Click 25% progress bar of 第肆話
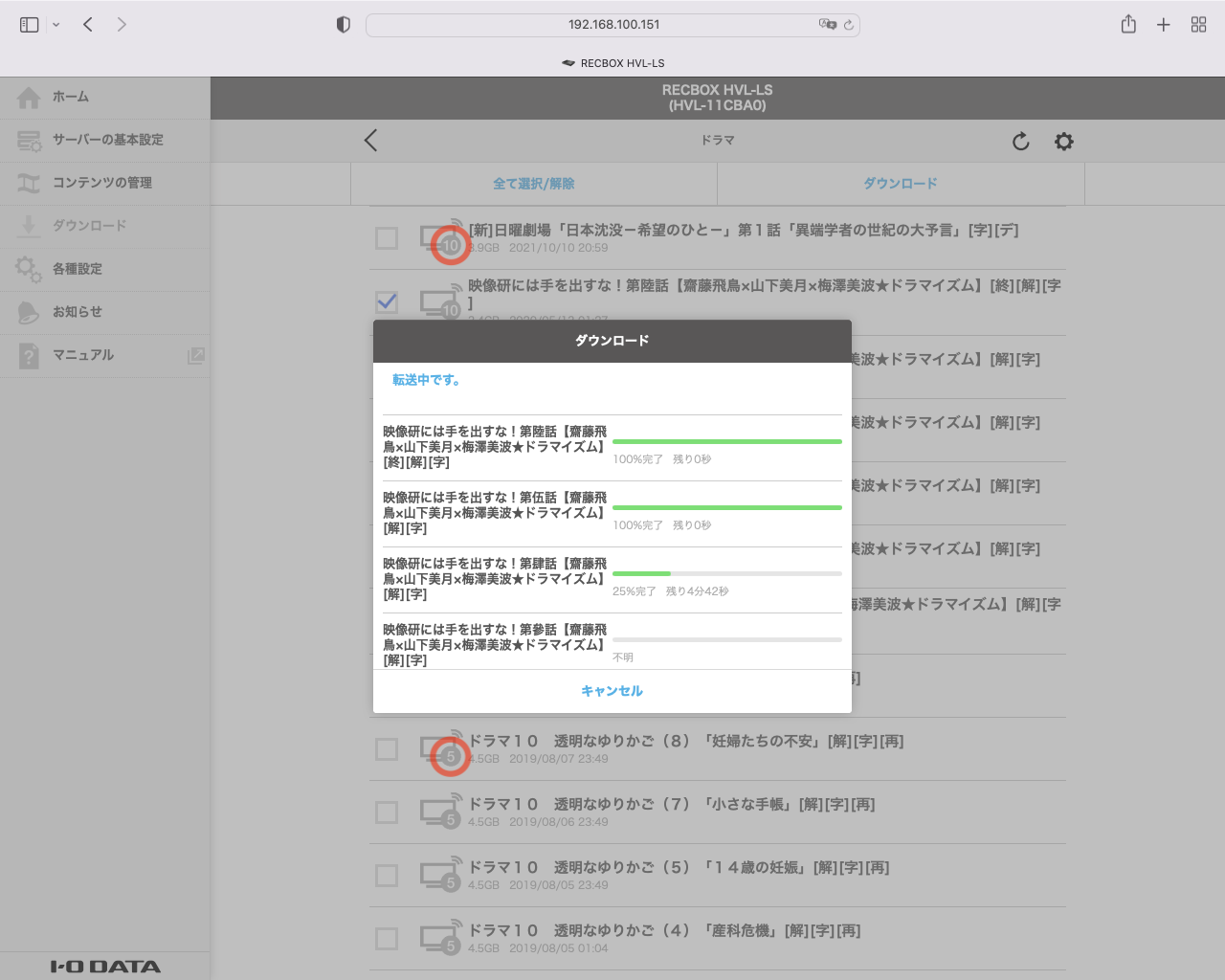1225x980 pixels. pyautogui.click(x=727, y=573)
